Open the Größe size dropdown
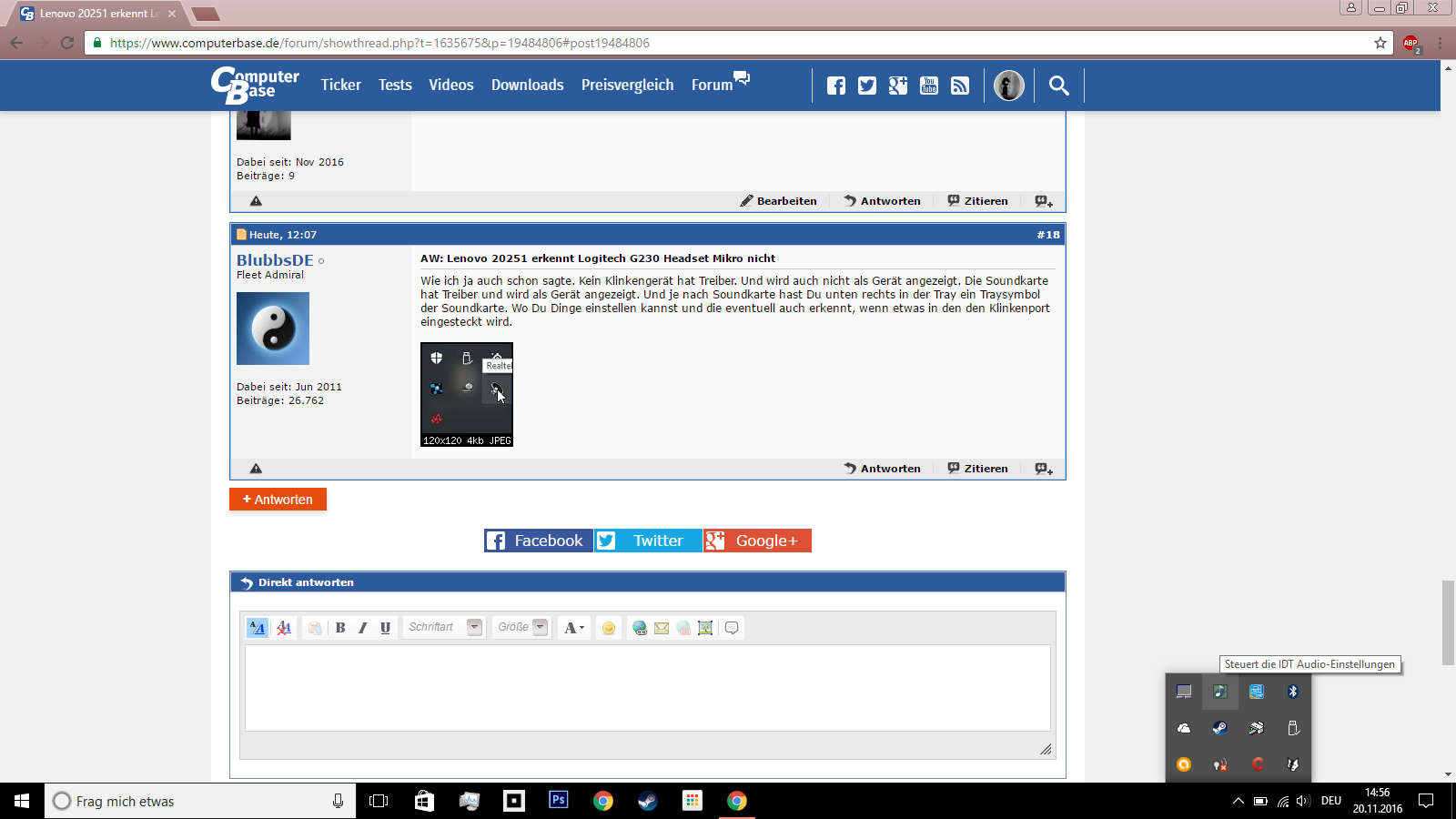1456x819 pixels. 521,627
